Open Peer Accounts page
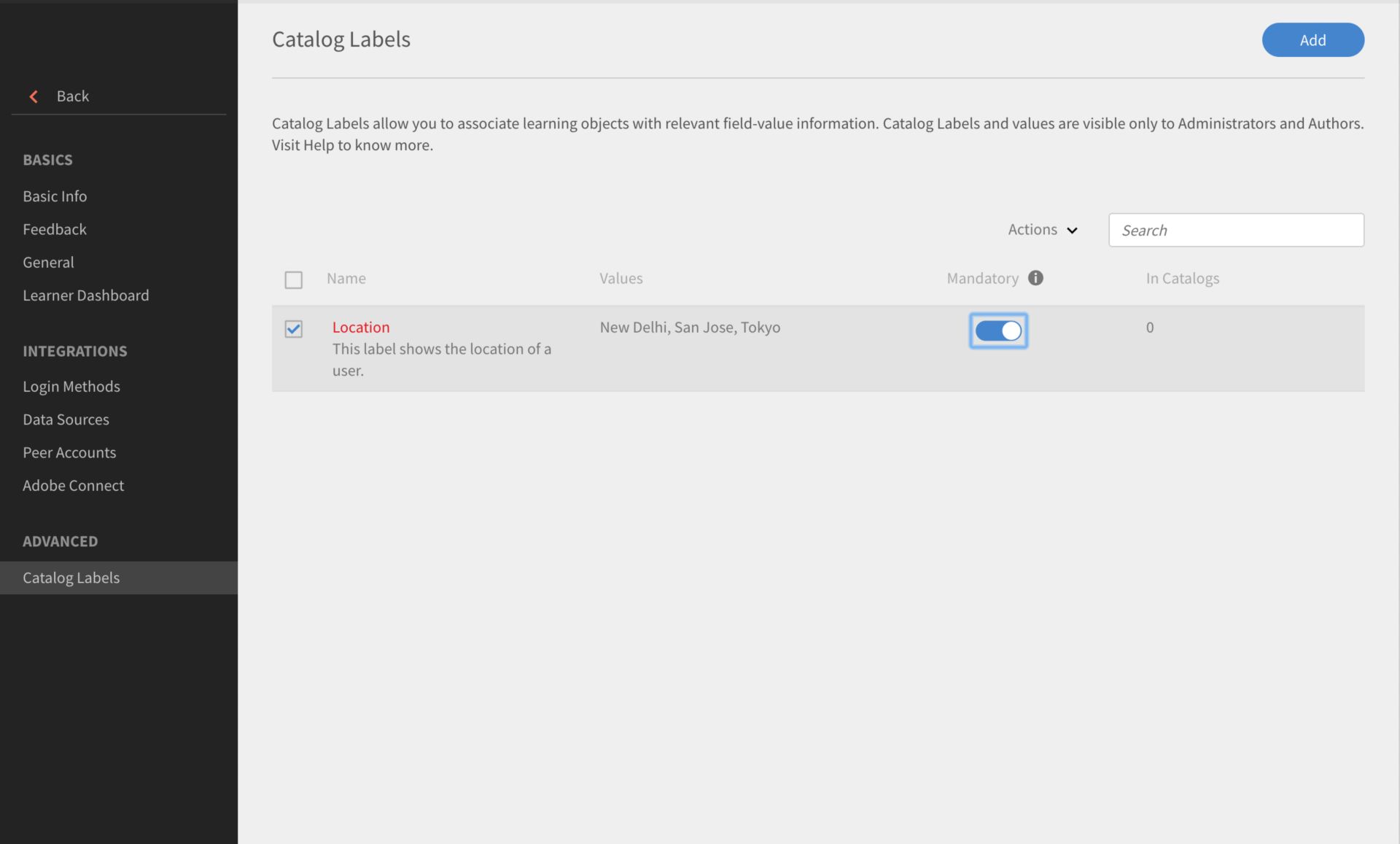The image size is (1400, 844). point(69,452)
